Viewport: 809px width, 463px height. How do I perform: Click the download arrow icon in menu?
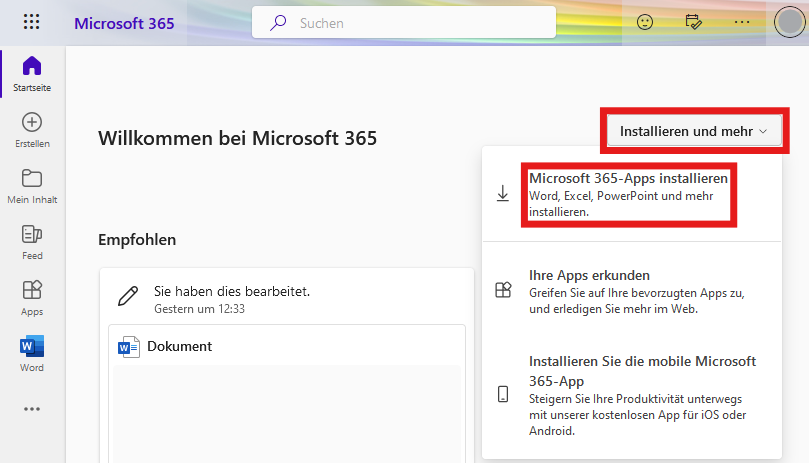(x=503, y=194)
